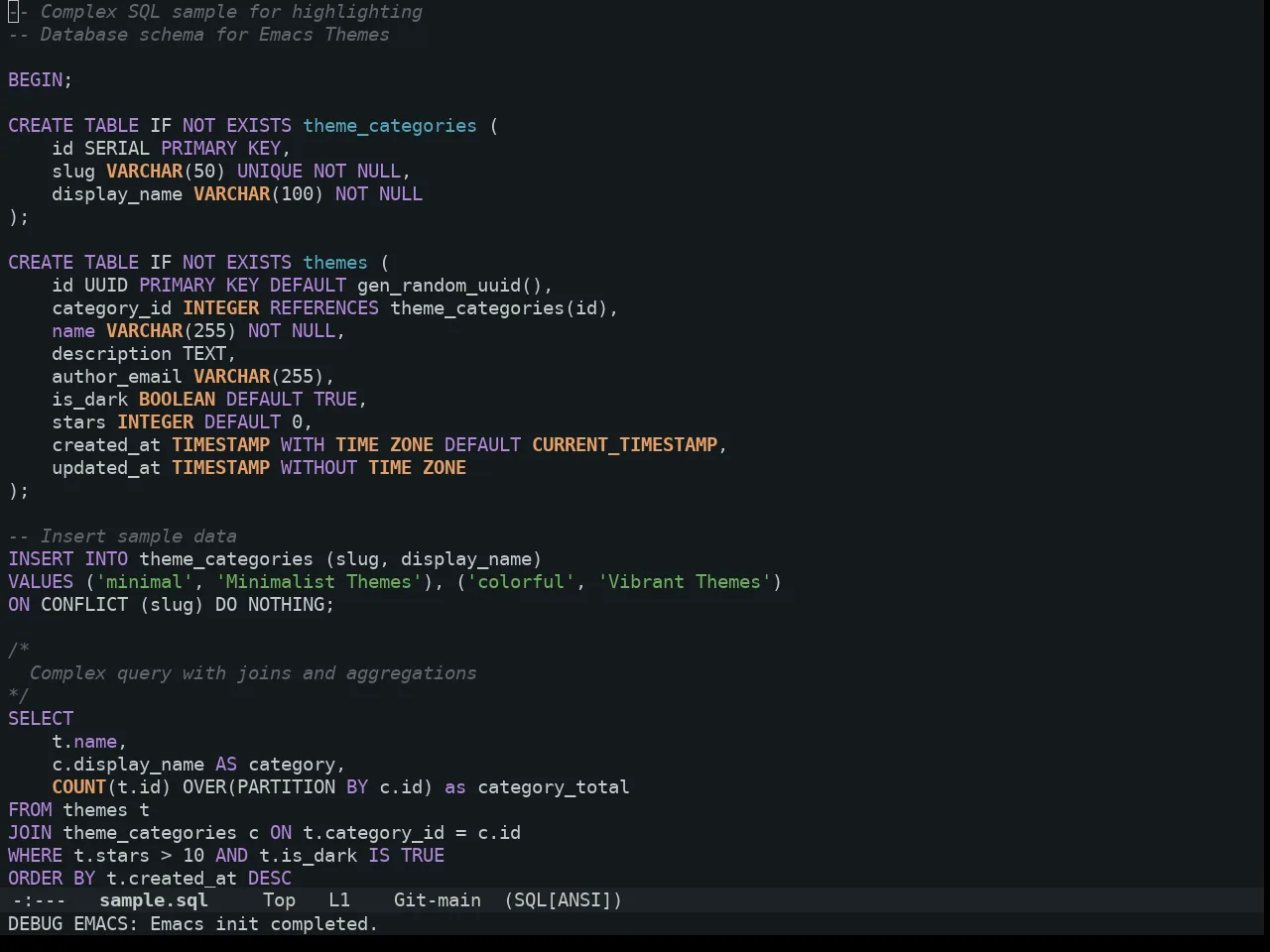
Task: Click Git-main version control indicator
Action: (438, 900)
